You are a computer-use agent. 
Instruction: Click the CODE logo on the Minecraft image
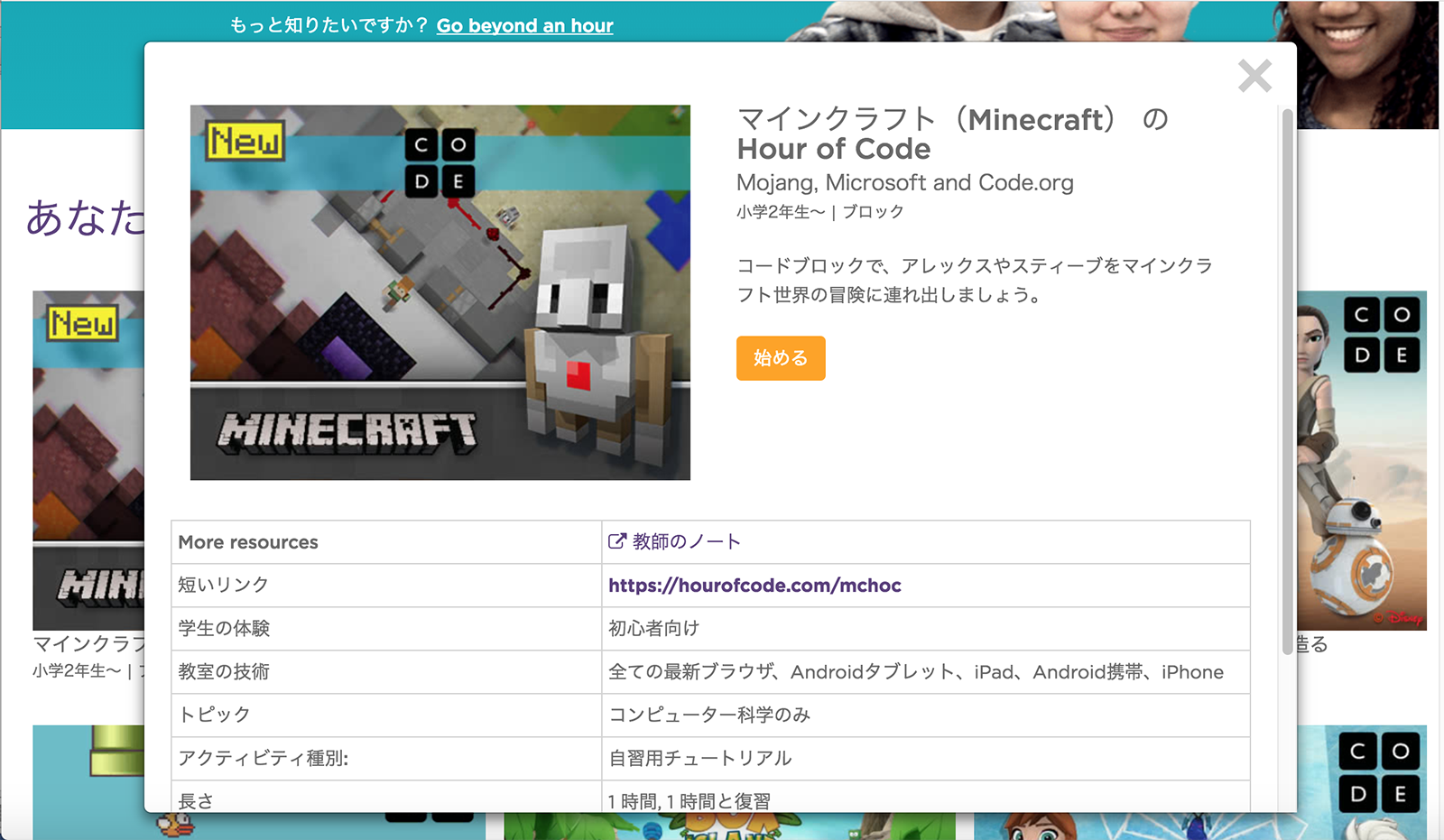point(440,163)
